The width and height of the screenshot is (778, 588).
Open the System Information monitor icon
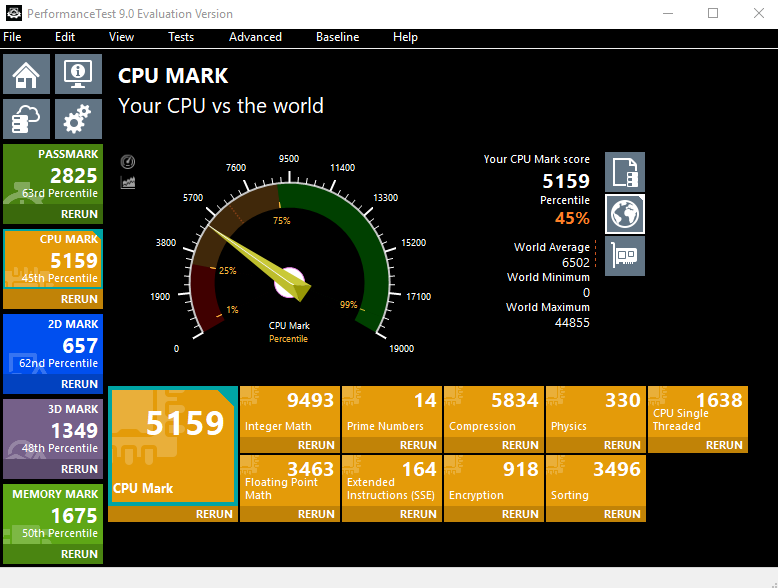click(x=78, y=74)
